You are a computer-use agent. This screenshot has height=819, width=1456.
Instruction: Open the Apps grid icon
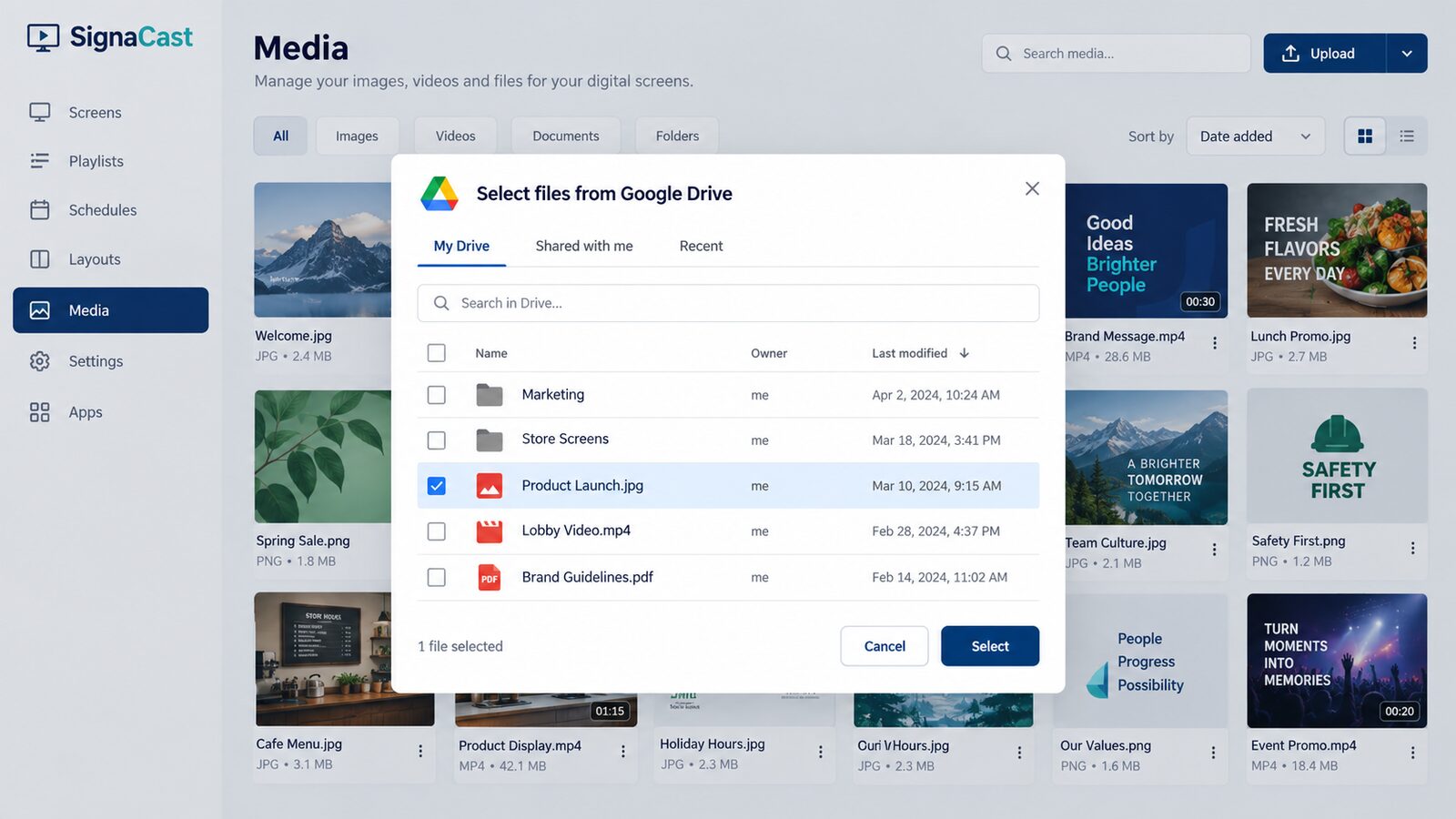[40, 412]
